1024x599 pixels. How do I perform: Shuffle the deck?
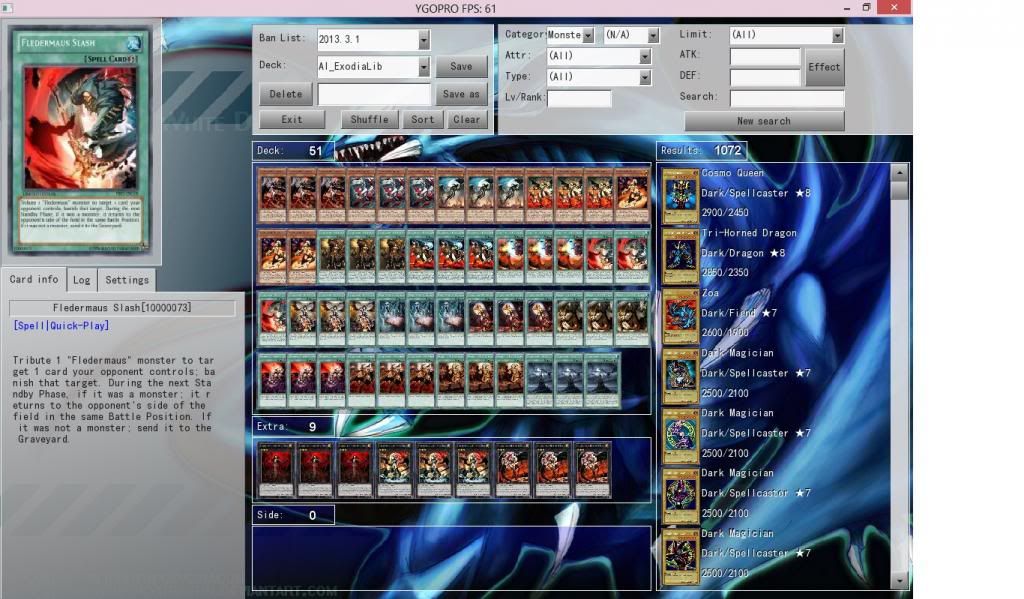[369, 120]
